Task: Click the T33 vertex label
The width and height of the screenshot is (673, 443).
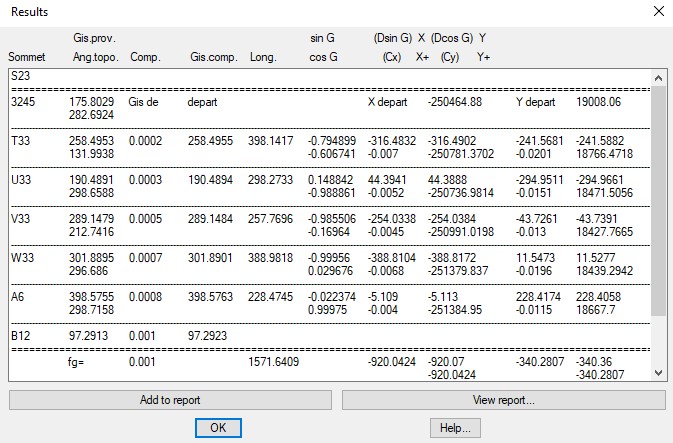Action: [22, 141]
